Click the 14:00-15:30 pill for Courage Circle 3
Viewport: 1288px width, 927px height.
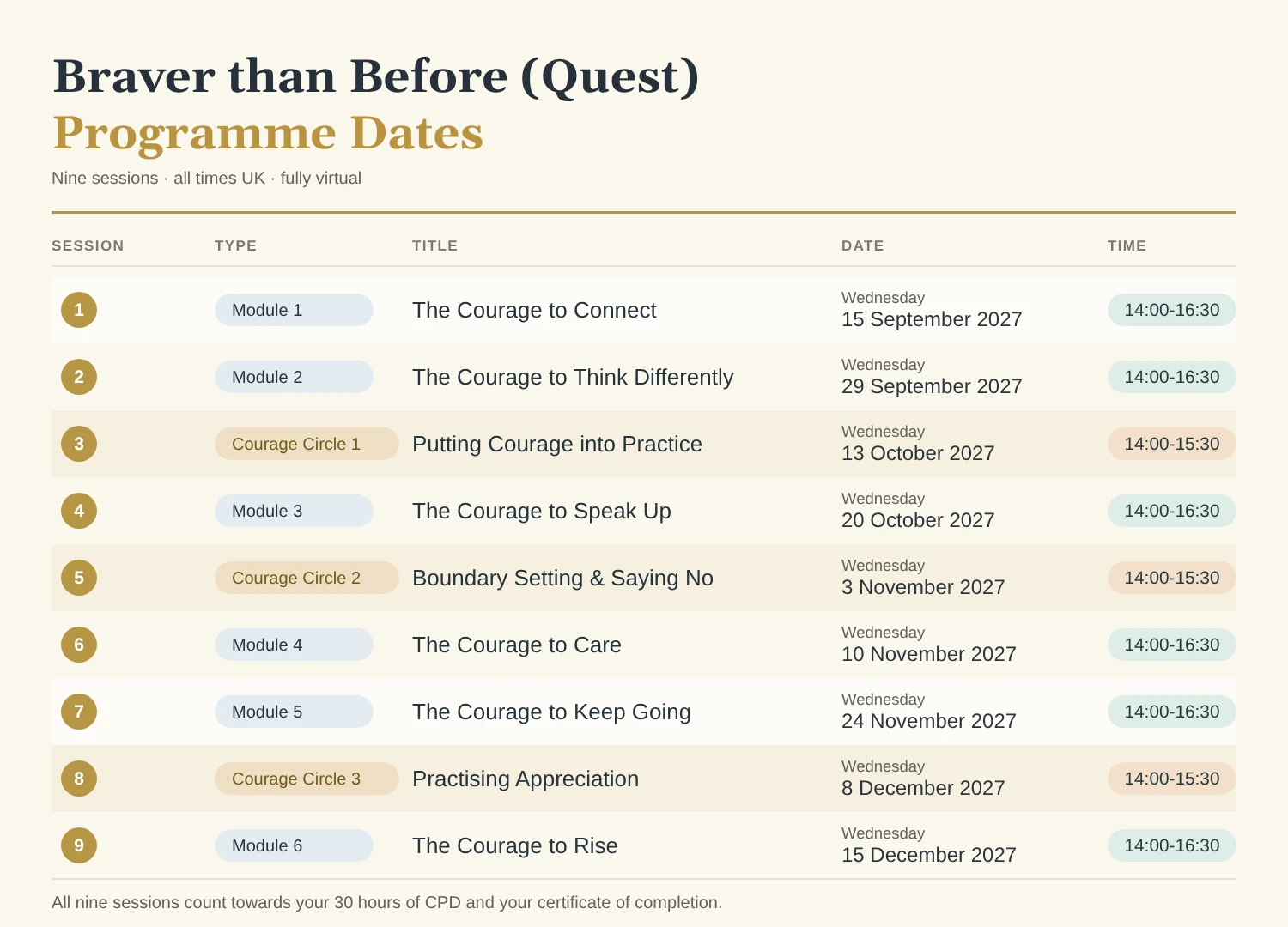[1172, 779]
